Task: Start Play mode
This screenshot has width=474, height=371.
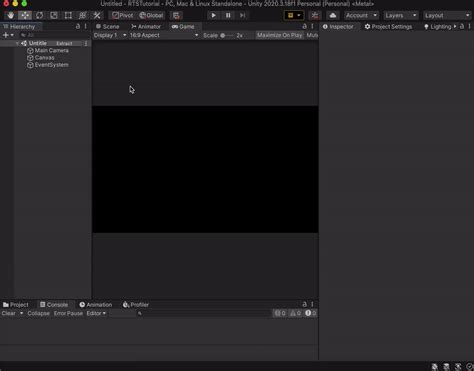Action: (213, 15)
